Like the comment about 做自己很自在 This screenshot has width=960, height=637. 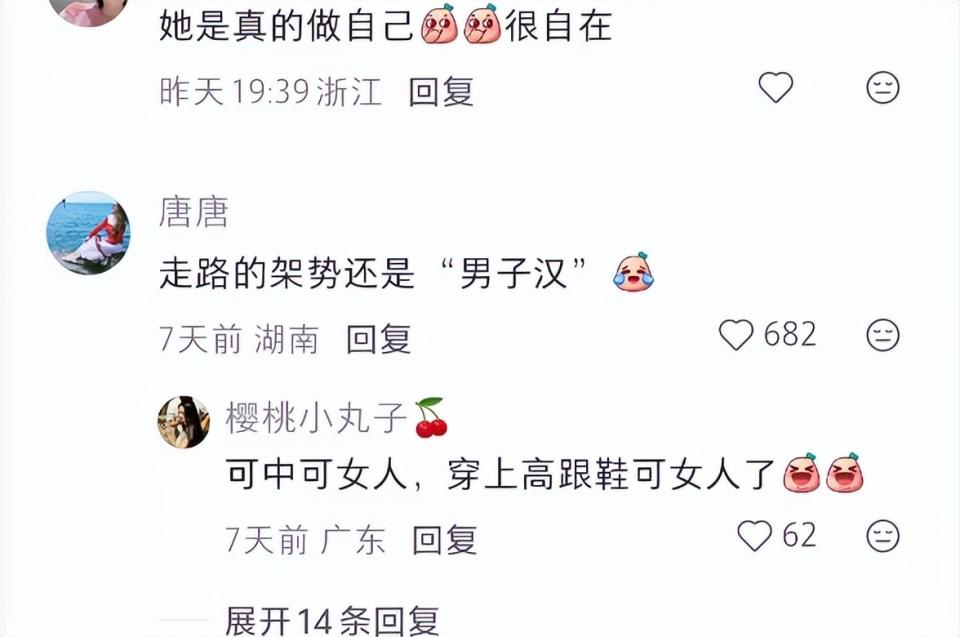point(776,87)
